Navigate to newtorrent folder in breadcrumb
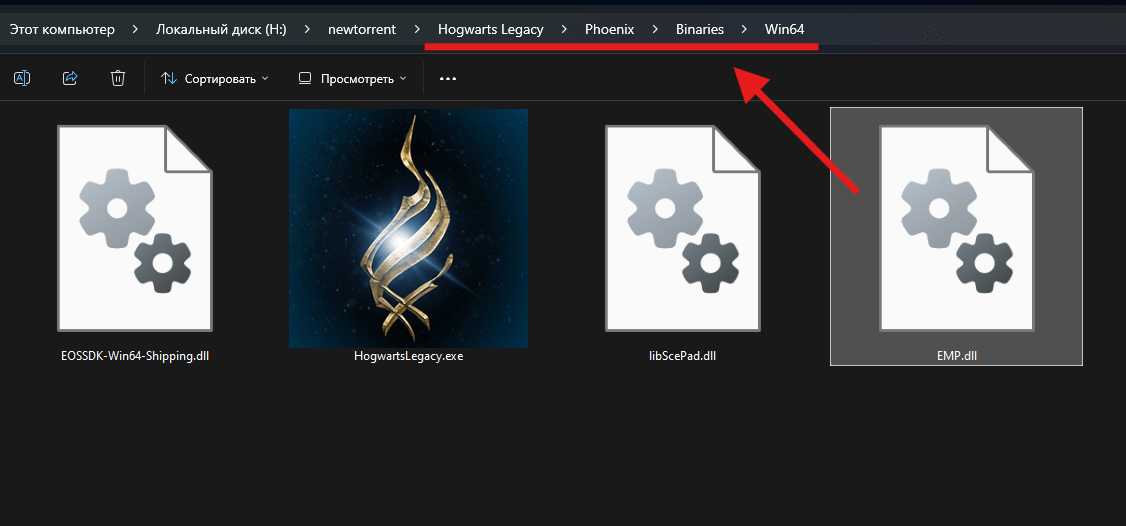 [362, 29]
